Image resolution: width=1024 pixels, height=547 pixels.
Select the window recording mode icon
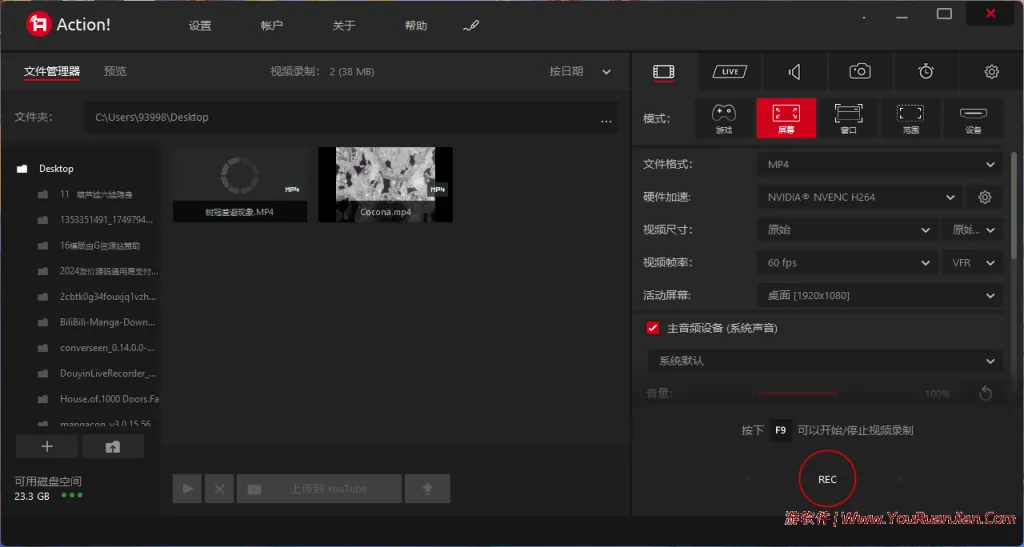click(848, 118)
